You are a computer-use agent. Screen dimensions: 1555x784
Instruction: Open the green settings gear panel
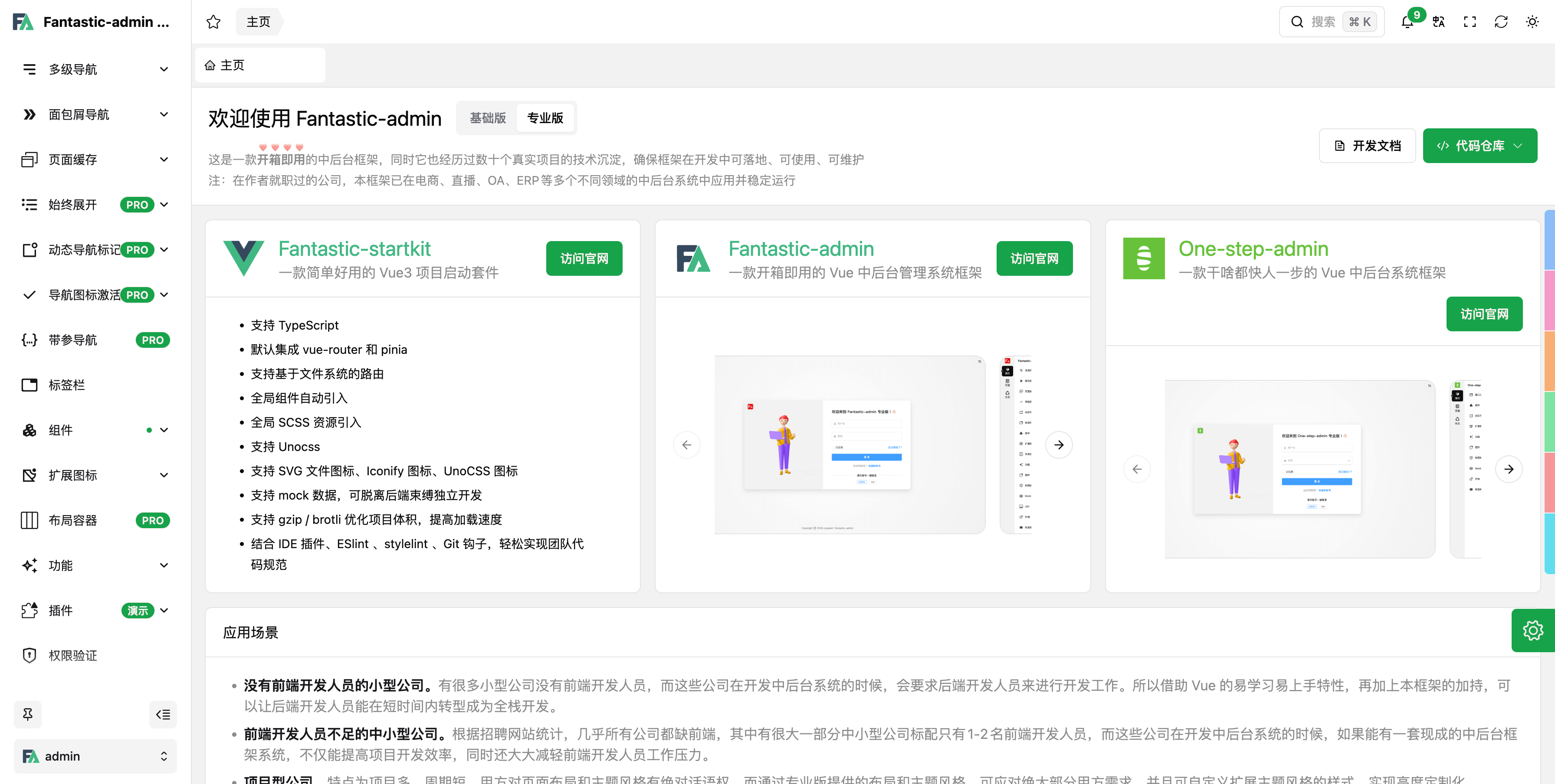(1533, 630)
